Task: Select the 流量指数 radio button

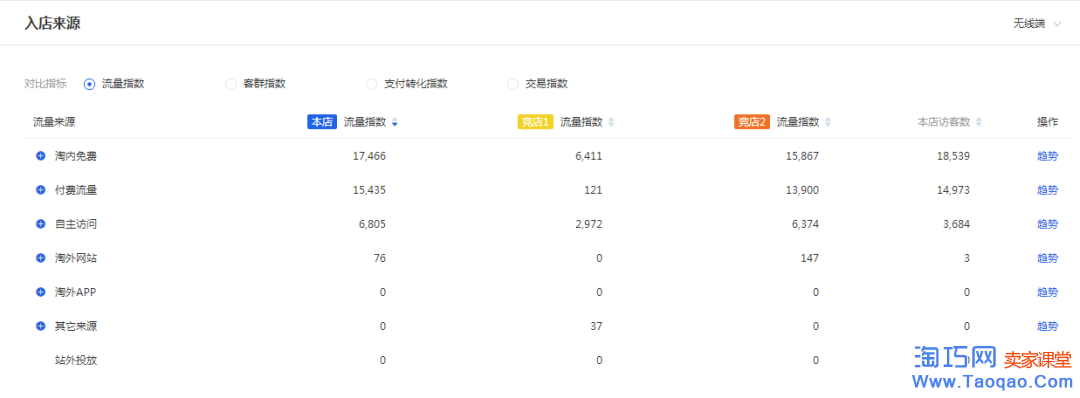Action: tap(89, 84)
